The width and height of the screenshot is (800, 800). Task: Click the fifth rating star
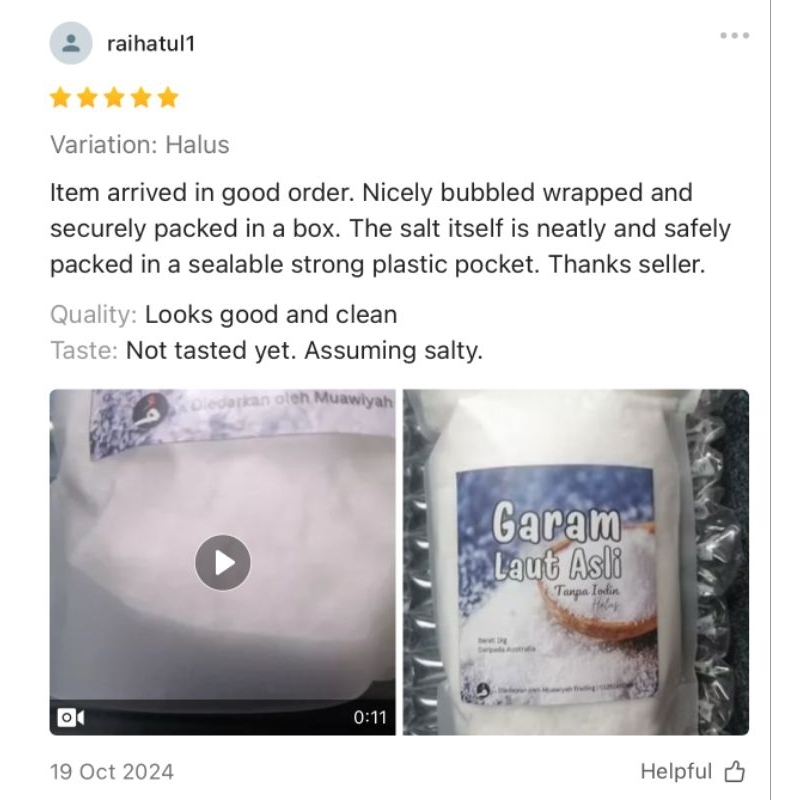click(x=168, y=97)
